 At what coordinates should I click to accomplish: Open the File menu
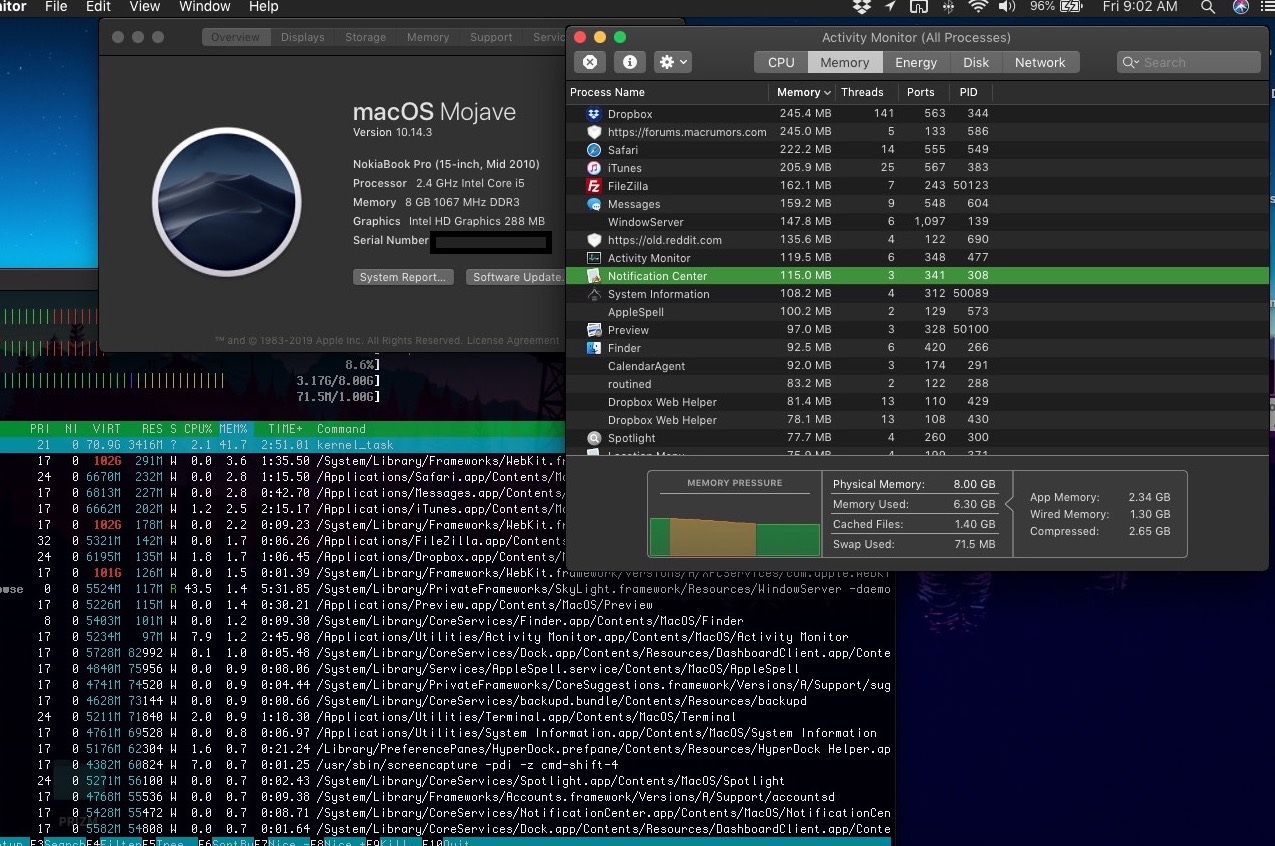click(x=56, y=7)
